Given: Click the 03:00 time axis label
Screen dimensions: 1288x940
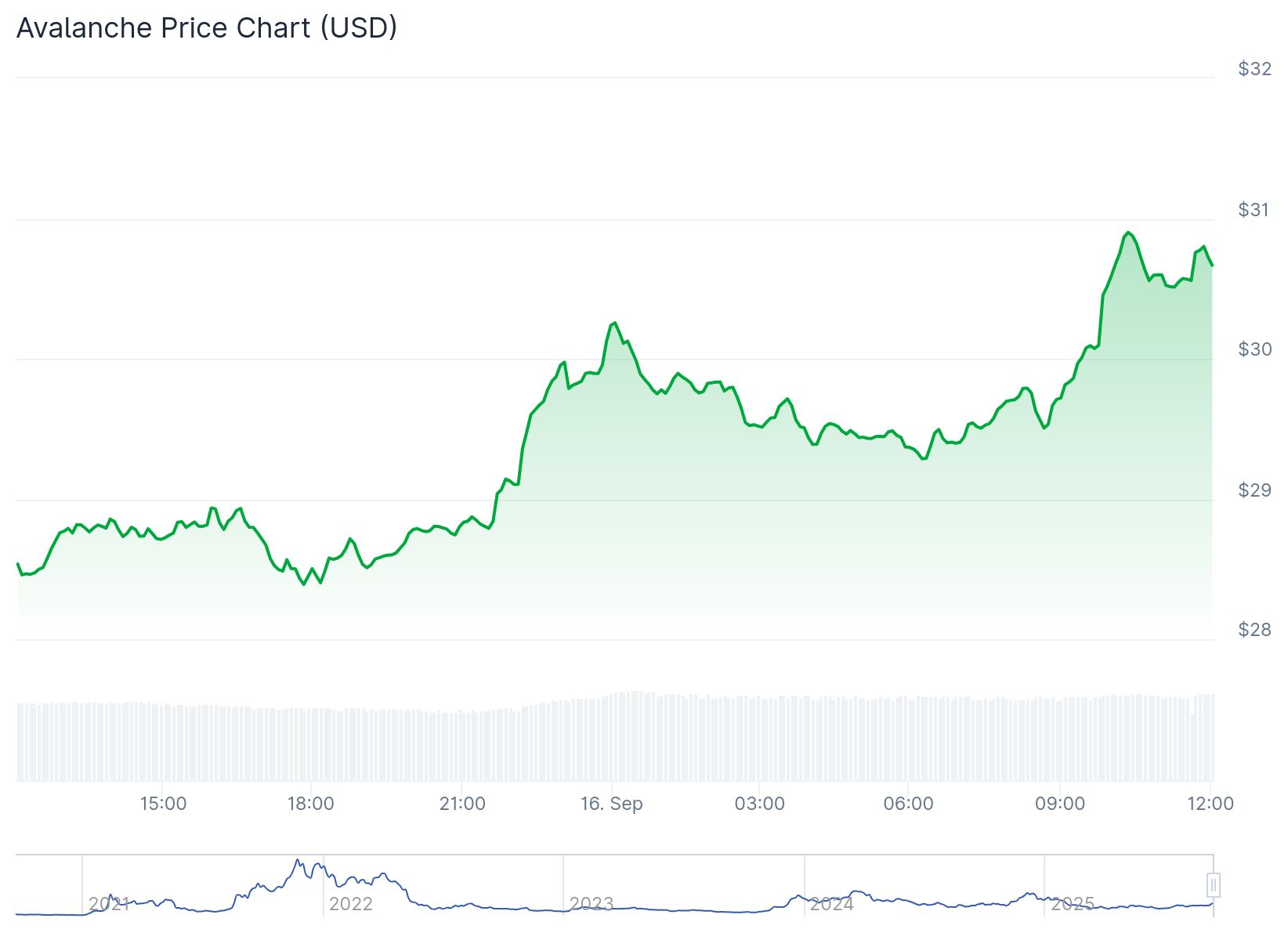Looking at the screenshot, I should pos(760,804).
